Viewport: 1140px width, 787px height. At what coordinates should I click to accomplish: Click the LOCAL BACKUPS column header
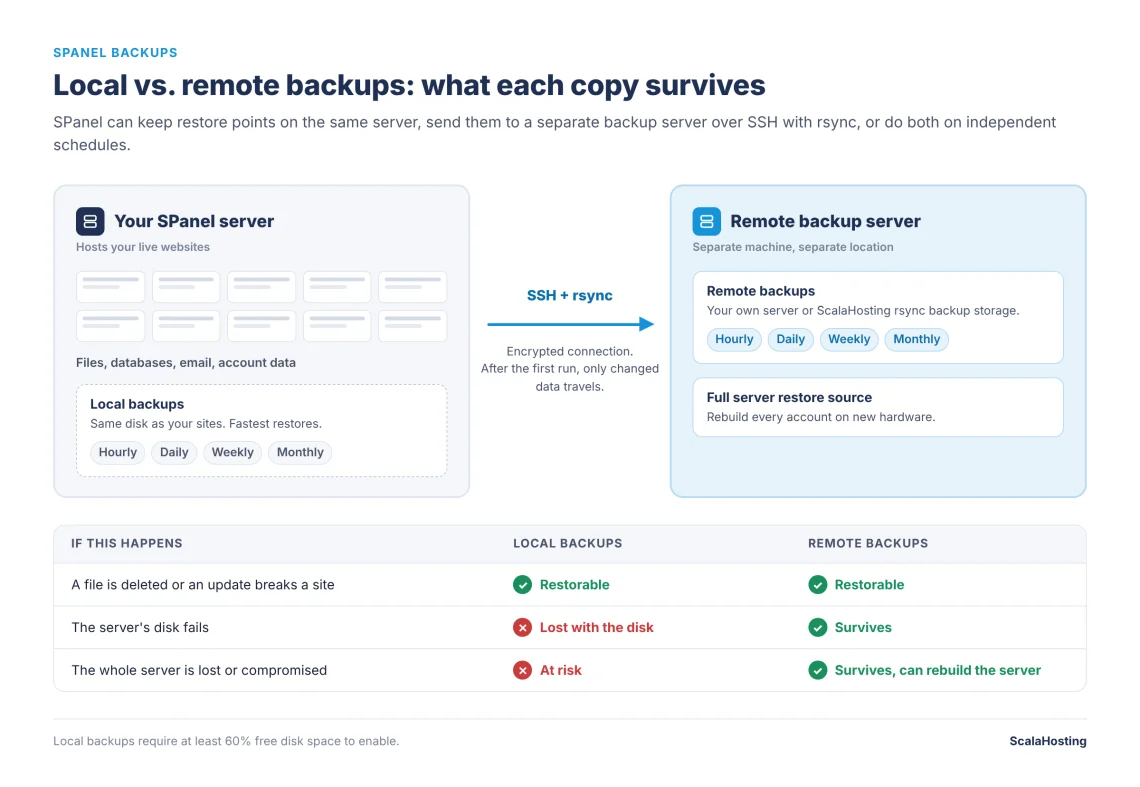[x=568, y=543]
